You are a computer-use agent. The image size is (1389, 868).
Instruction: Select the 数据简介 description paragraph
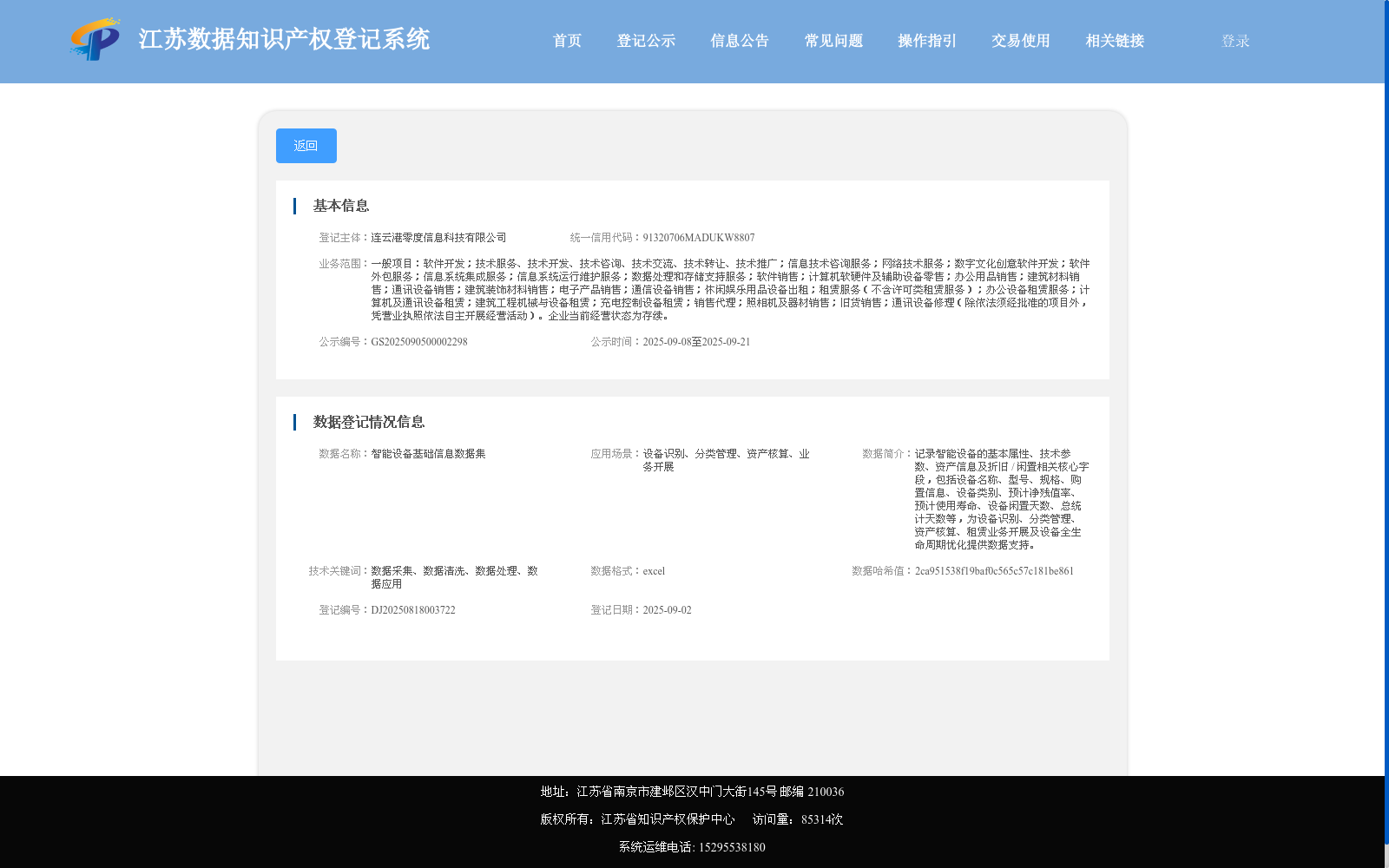point(1001,499)
